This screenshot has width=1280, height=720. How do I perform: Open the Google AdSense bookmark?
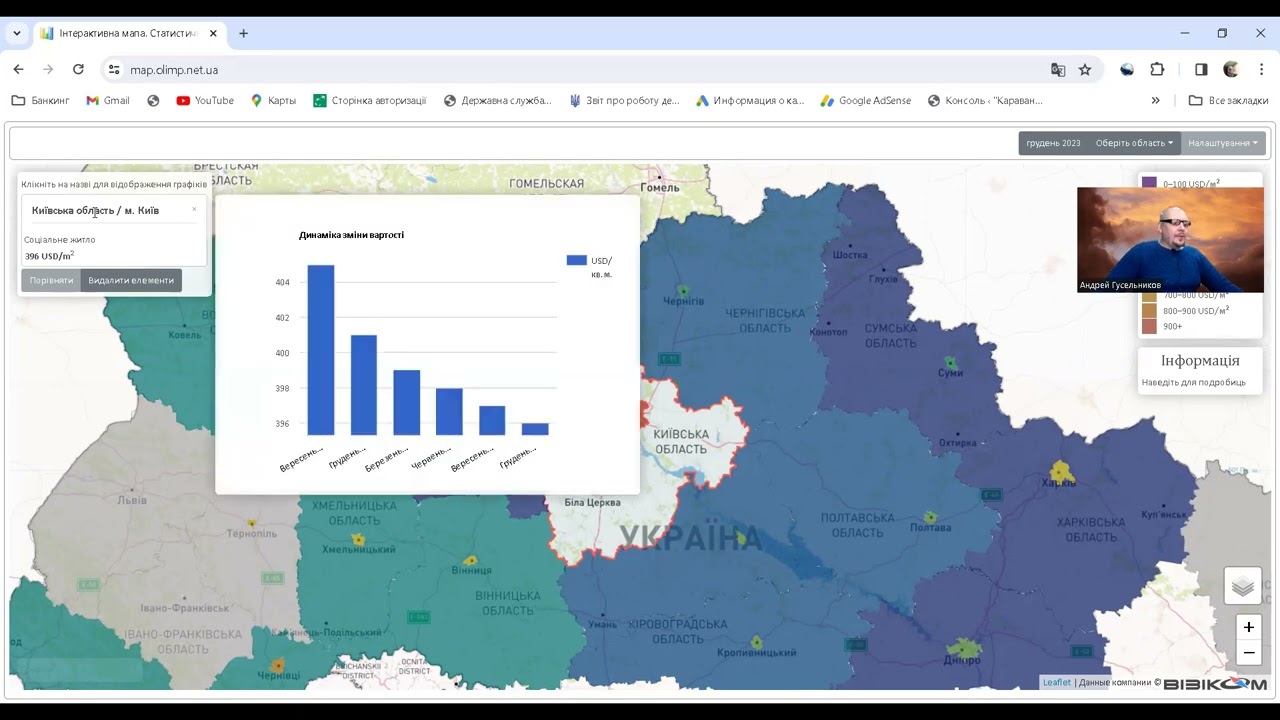866,100
